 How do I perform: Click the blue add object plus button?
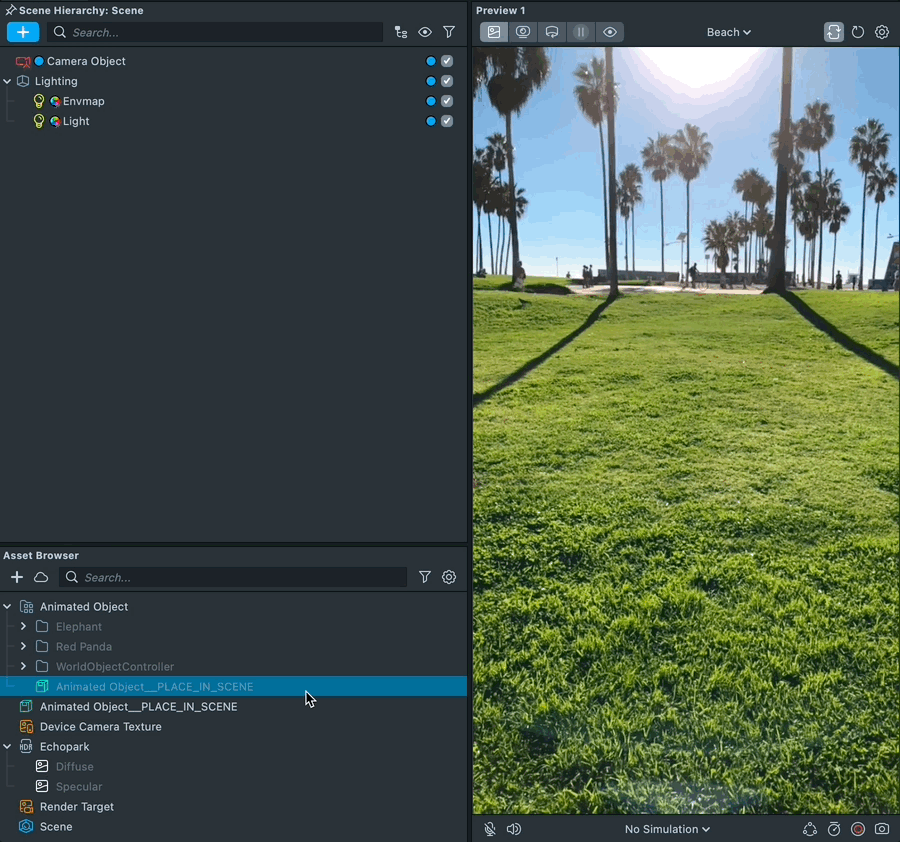(x=23, y=32)
